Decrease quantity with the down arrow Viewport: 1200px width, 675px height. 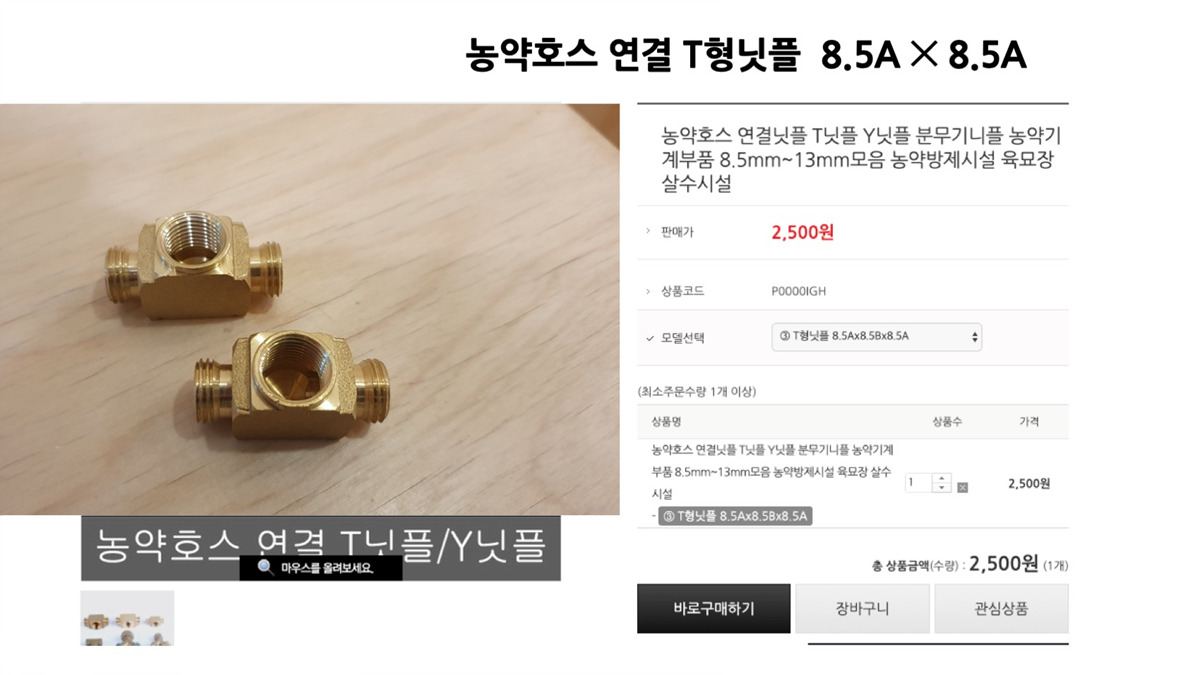point(941,488)
